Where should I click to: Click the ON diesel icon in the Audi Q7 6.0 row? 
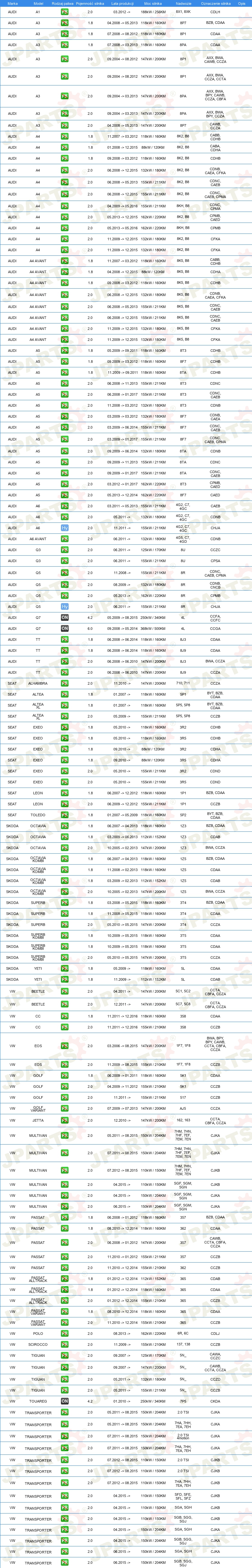tap(64, 628)
